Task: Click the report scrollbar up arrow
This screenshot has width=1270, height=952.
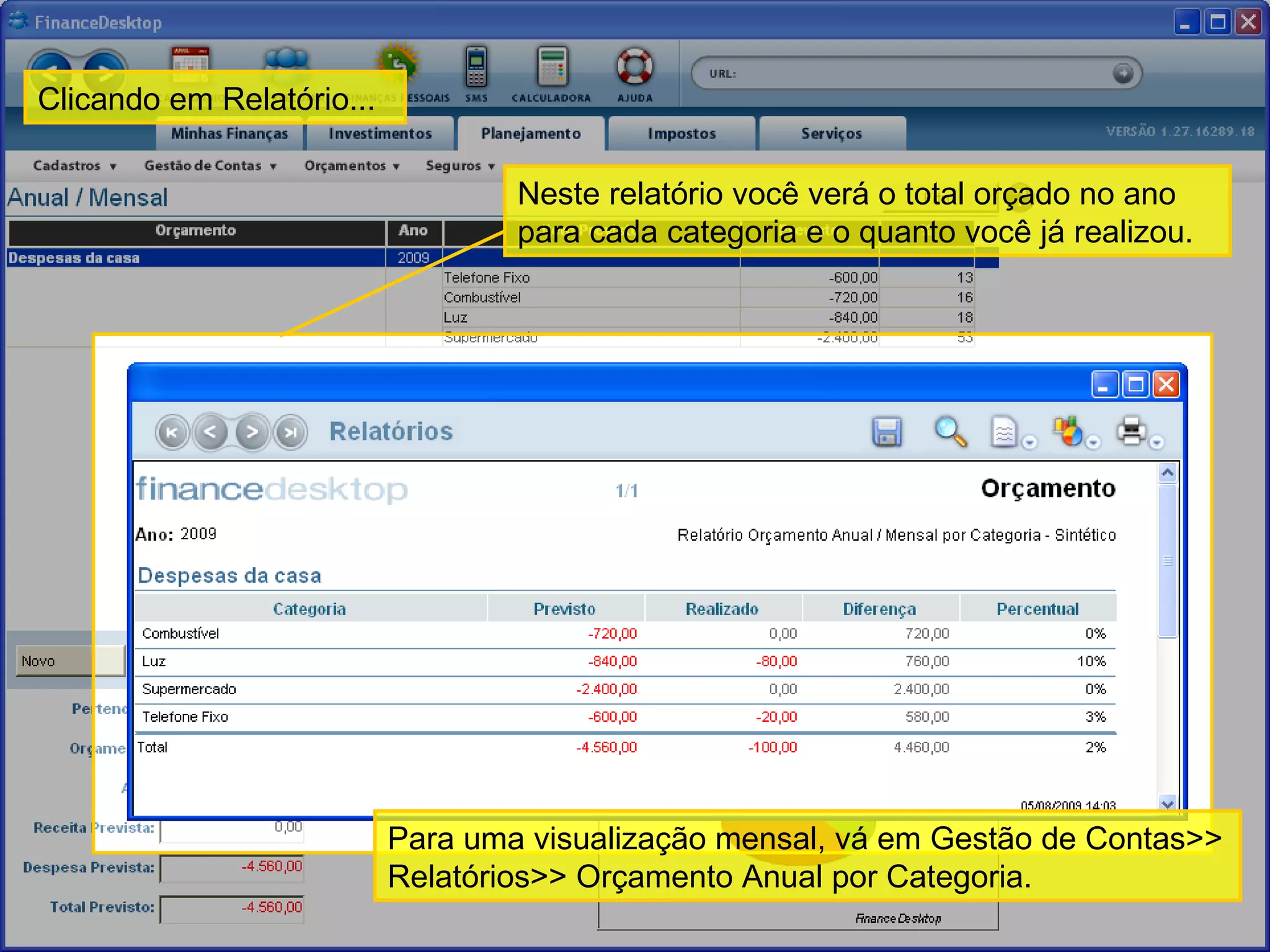Action: (x=1168, y=474)
